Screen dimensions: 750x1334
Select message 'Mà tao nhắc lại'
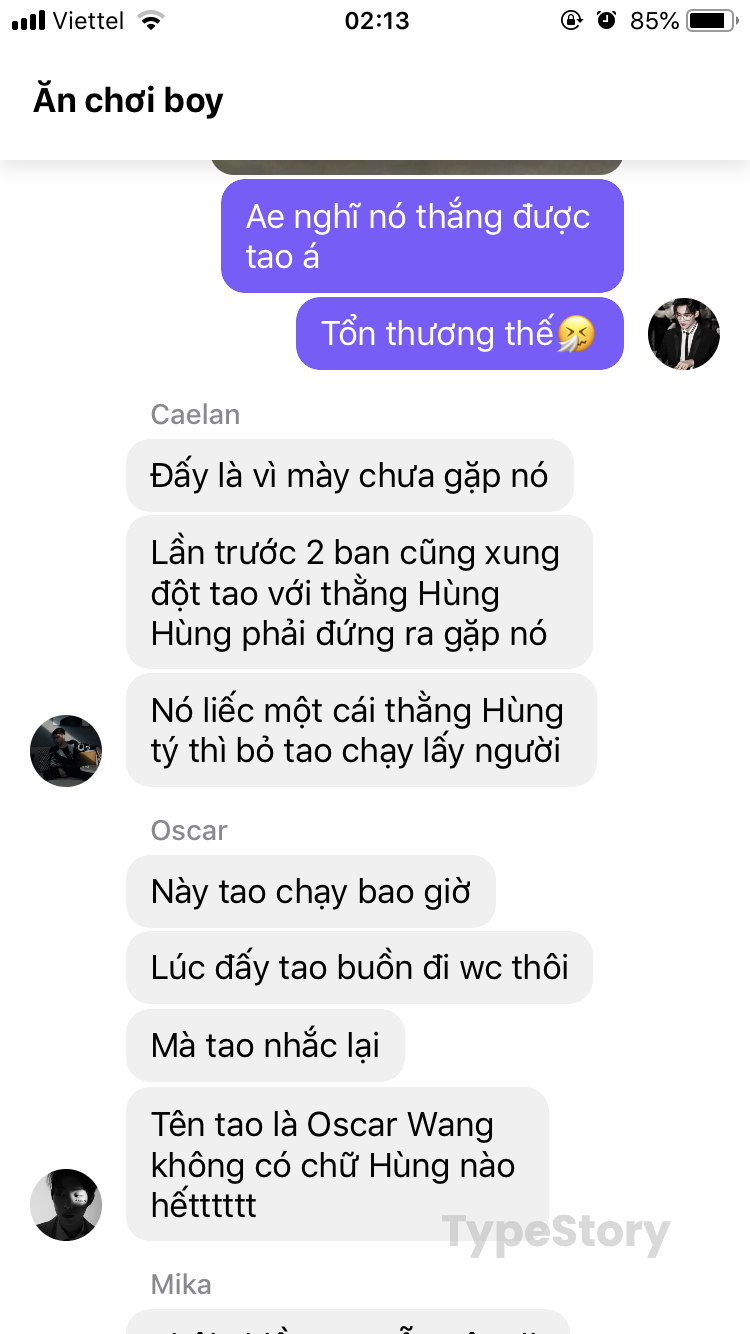pyautogui.click(x=265, y=1045)
